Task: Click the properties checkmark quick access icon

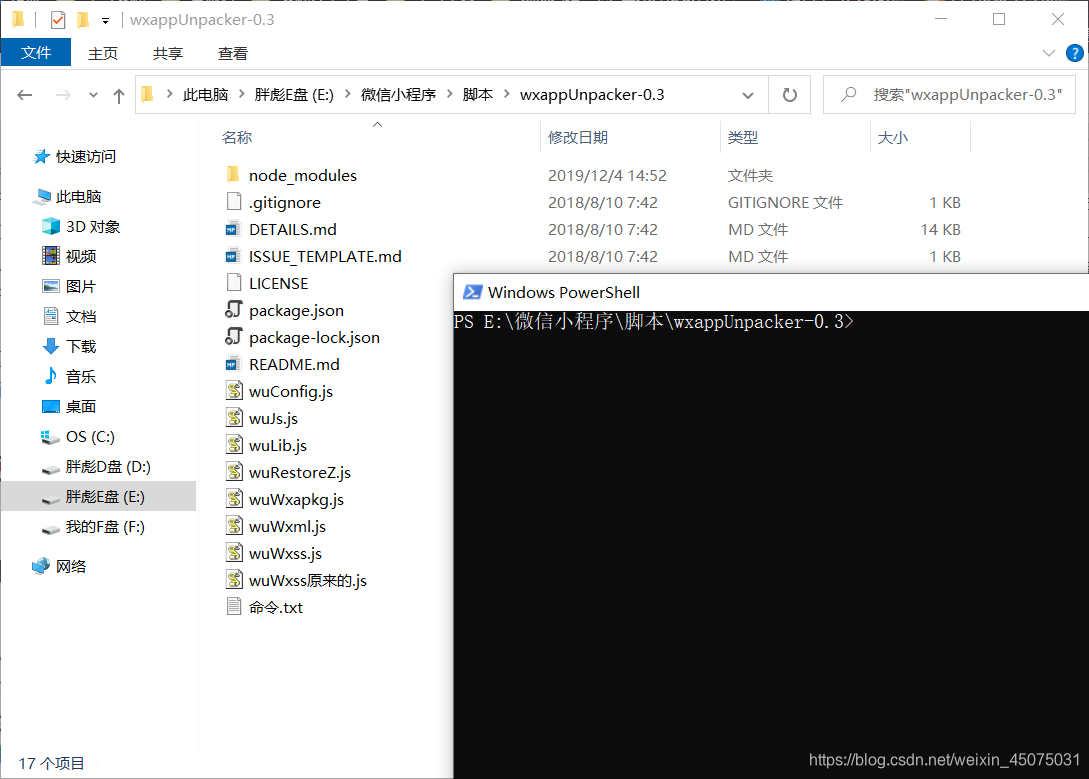Action: 58,20
